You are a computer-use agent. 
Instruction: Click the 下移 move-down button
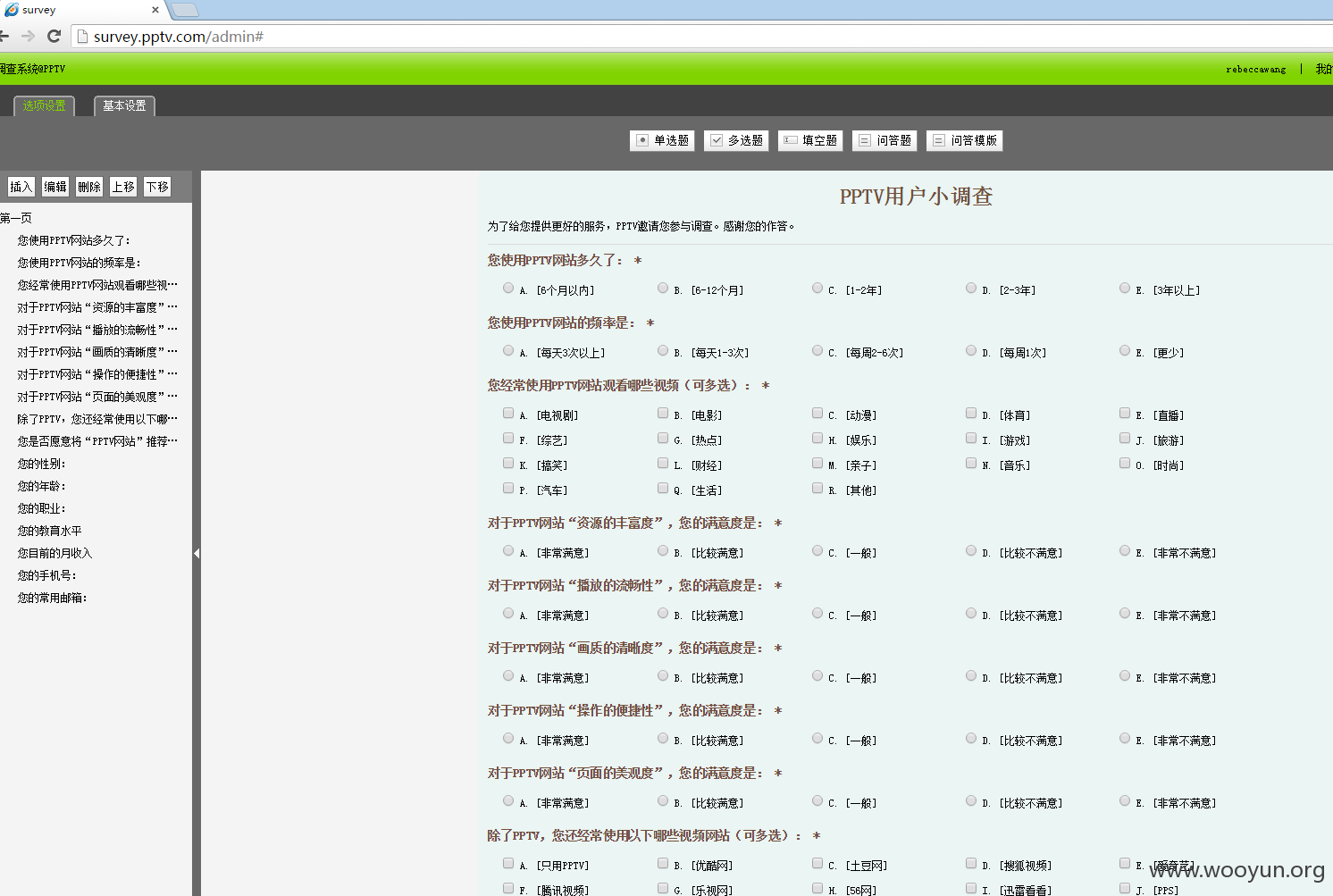click(157, 187)
